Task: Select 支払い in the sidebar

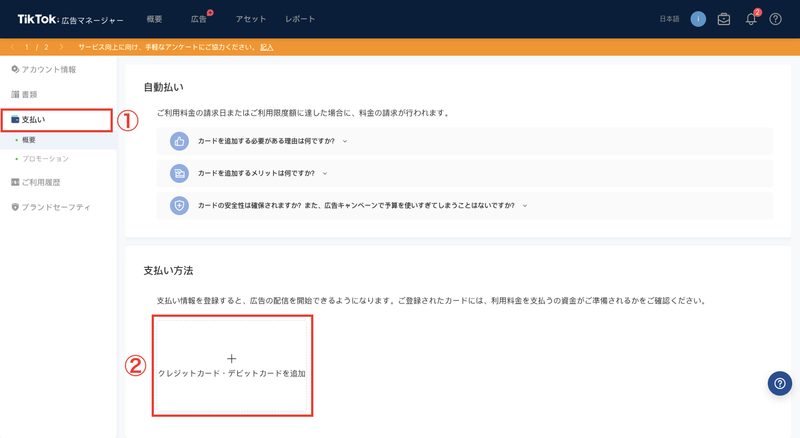Action: click(56, 119)
